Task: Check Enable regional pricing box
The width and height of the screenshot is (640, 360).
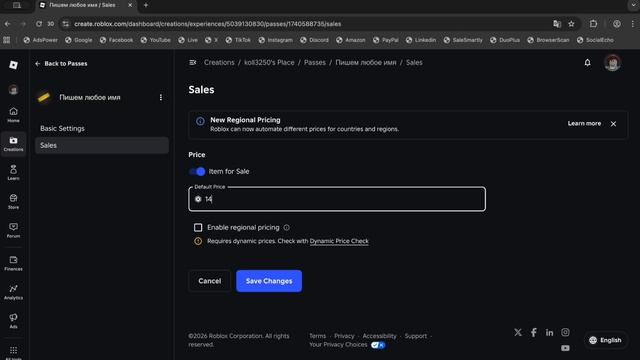Action: (x=198, y=227)
